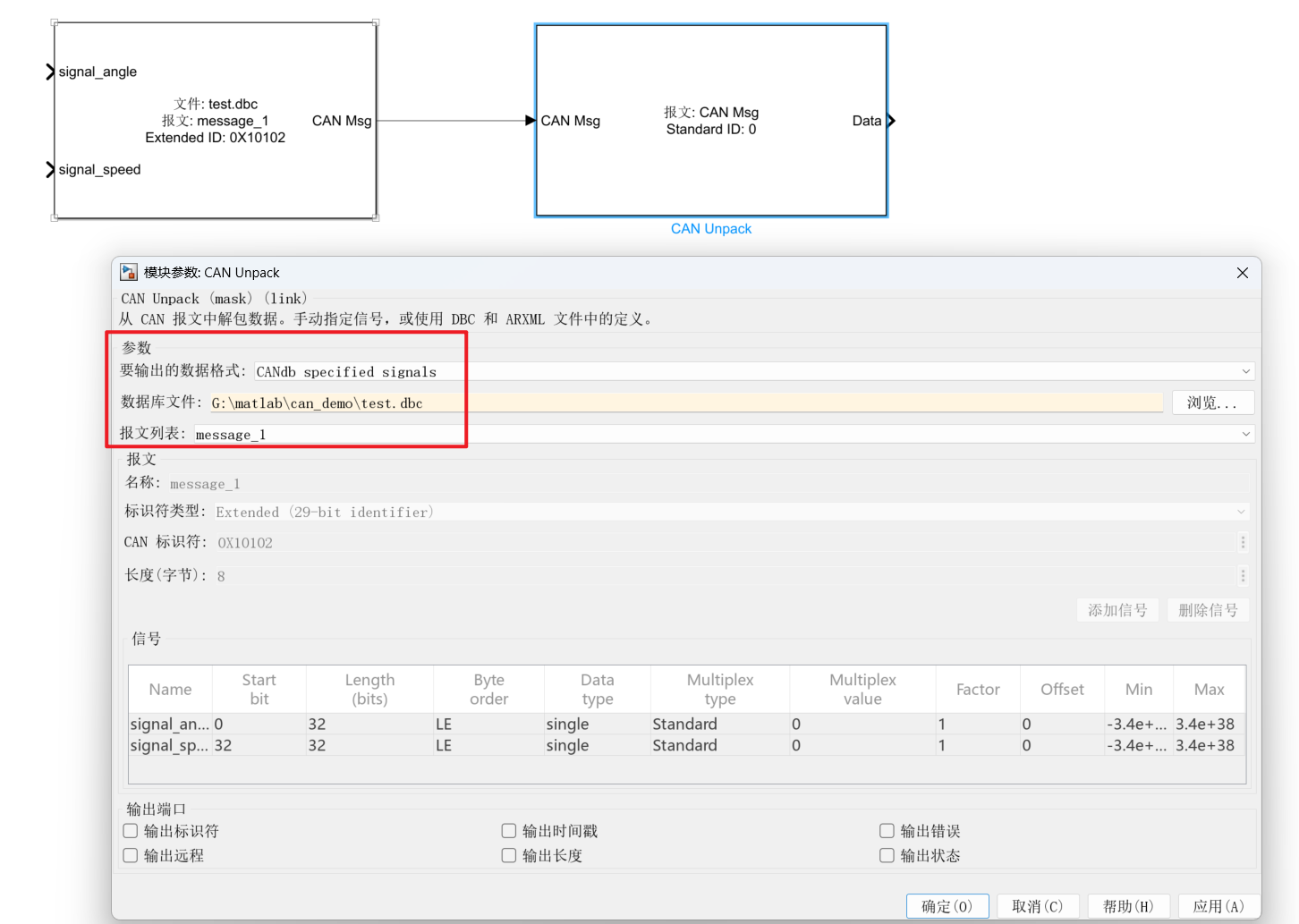
Task: Click the 数据库文件 path input field
Action: click(x=686, y=403)
